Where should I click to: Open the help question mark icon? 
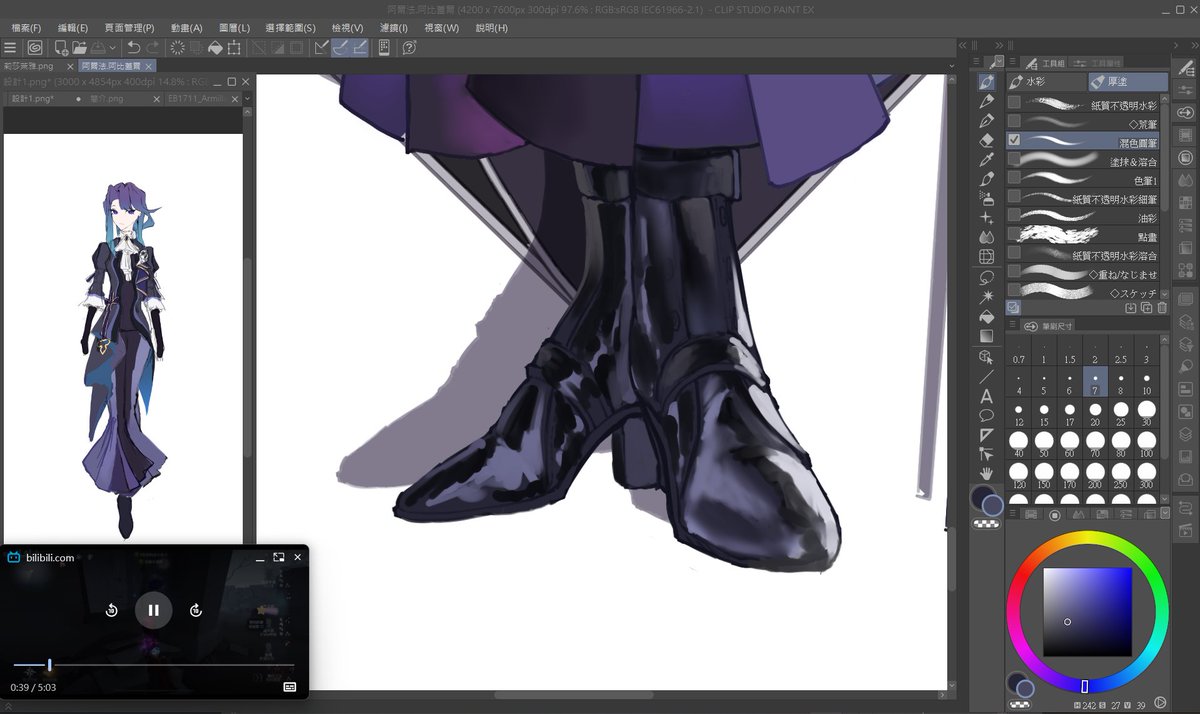(x=409, y=47)
